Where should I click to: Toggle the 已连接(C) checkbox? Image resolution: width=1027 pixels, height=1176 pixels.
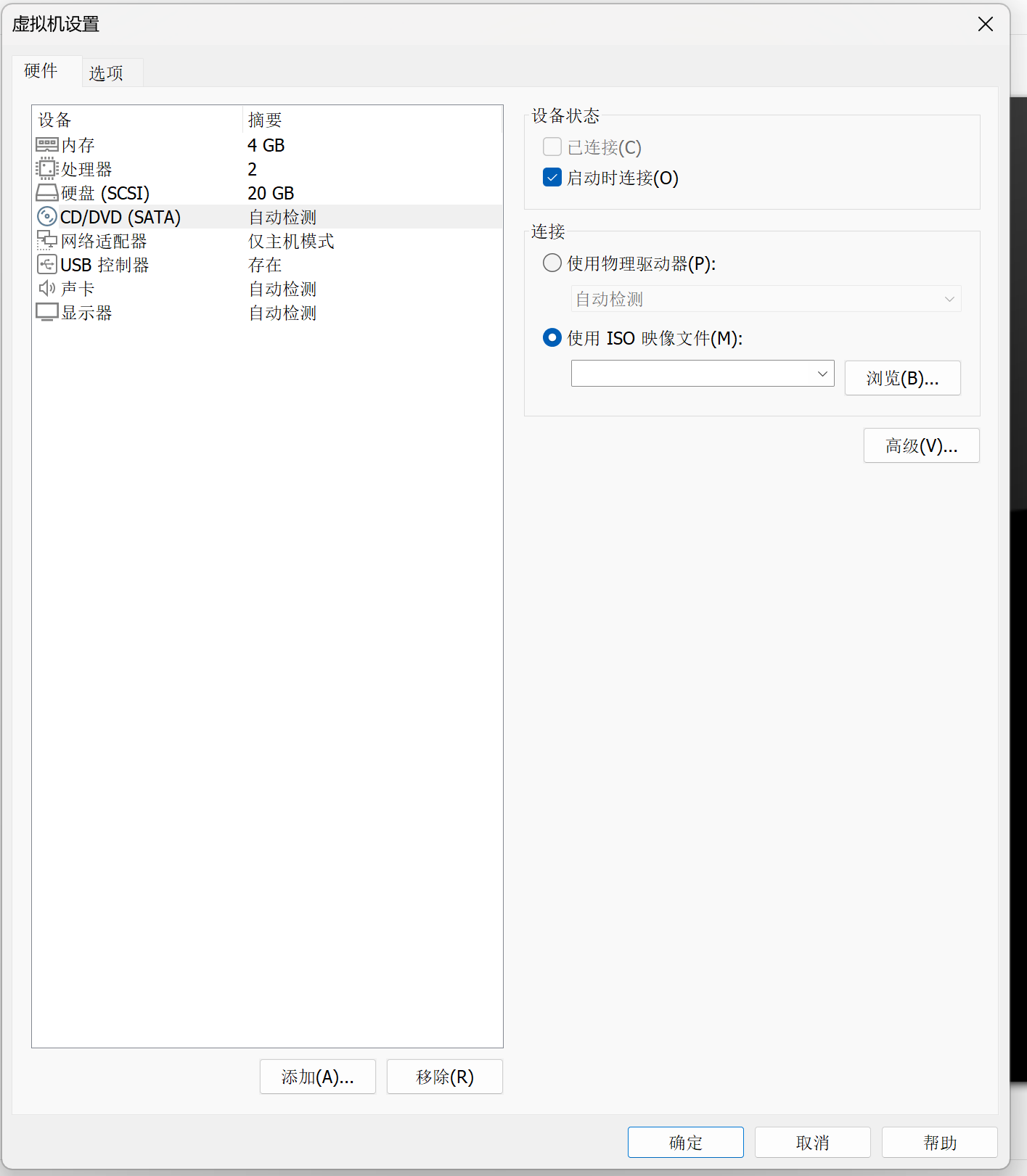pyautogui.click(x=552, y=147)
